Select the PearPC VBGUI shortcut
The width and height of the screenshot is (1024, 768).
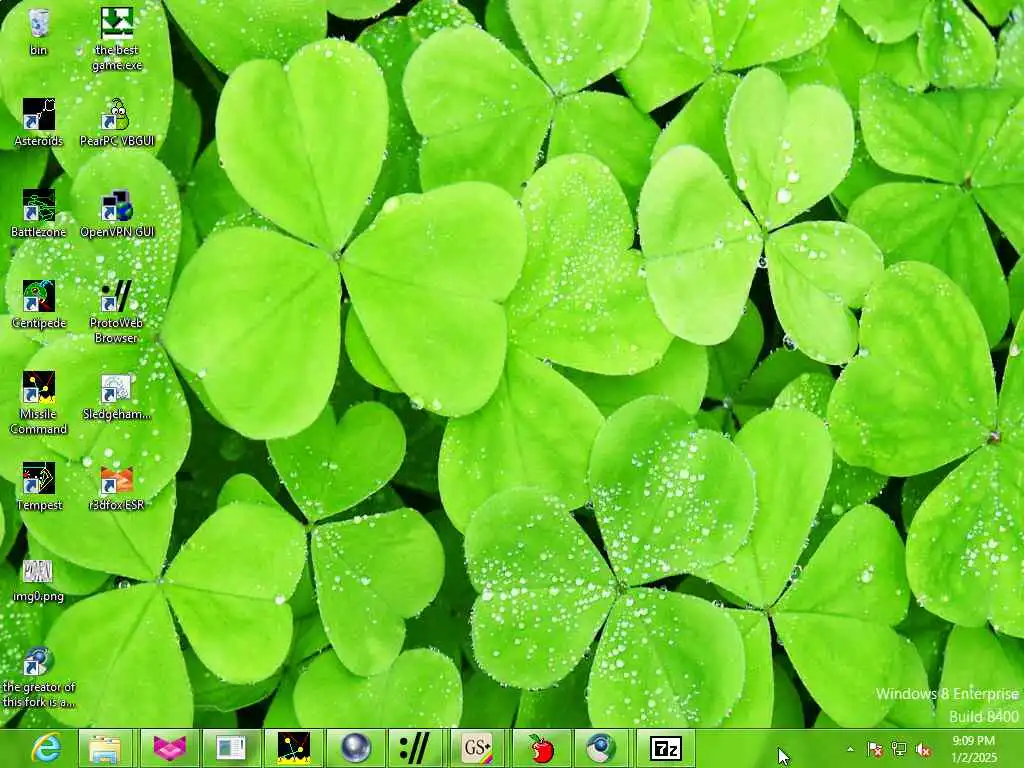pyautogui.click(x=117, y=122)
